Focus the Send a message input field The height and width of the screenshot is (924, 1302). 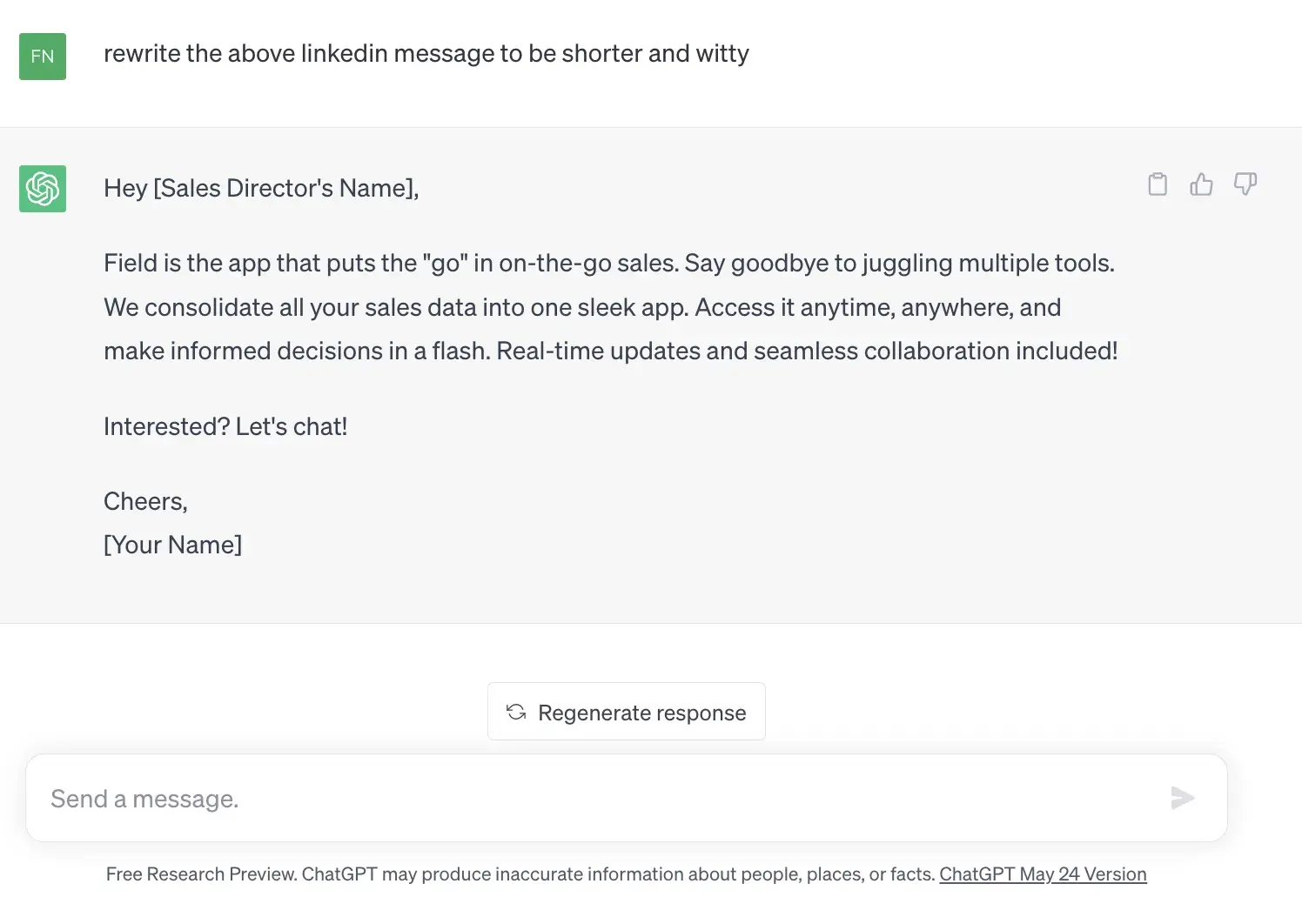tap(592, 799)
